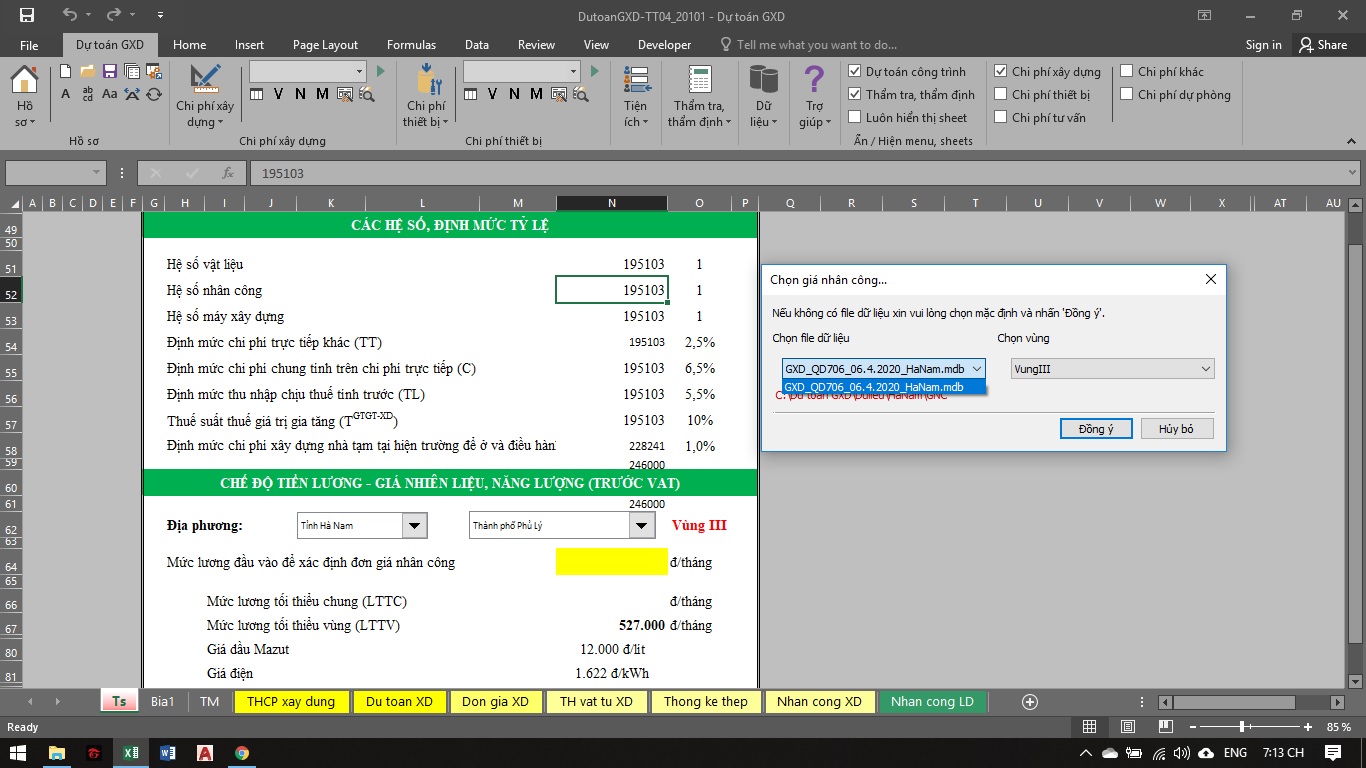Click the zoom in plus button
The height and width of the screenshot is (768, 1366).
[x=1308, y=727]
